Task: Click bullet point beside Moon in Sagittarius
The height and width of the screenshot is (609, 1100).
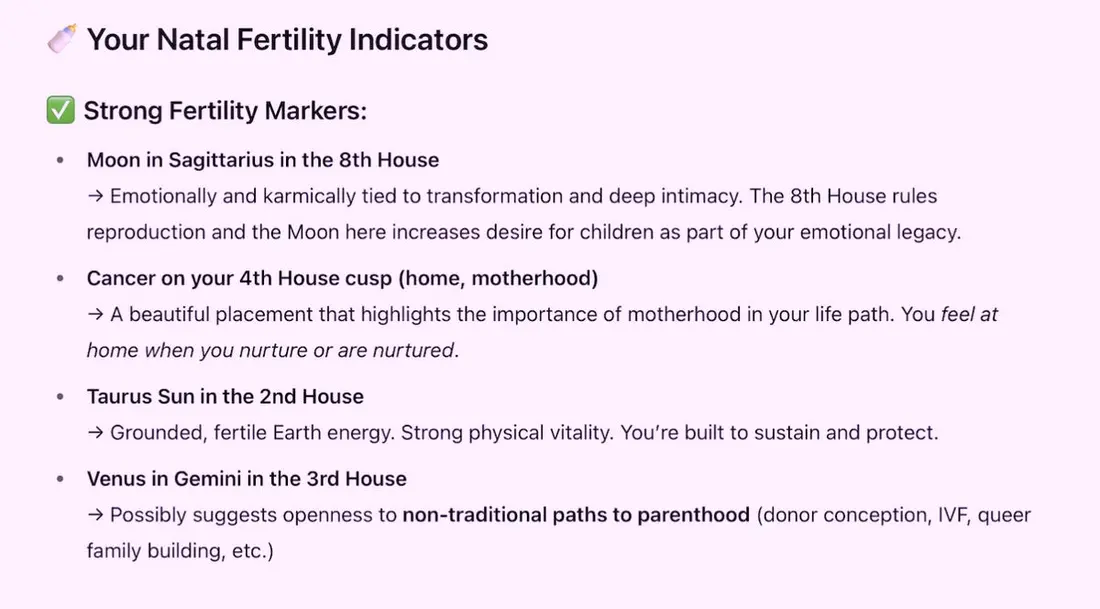Action: coord(60,160)
